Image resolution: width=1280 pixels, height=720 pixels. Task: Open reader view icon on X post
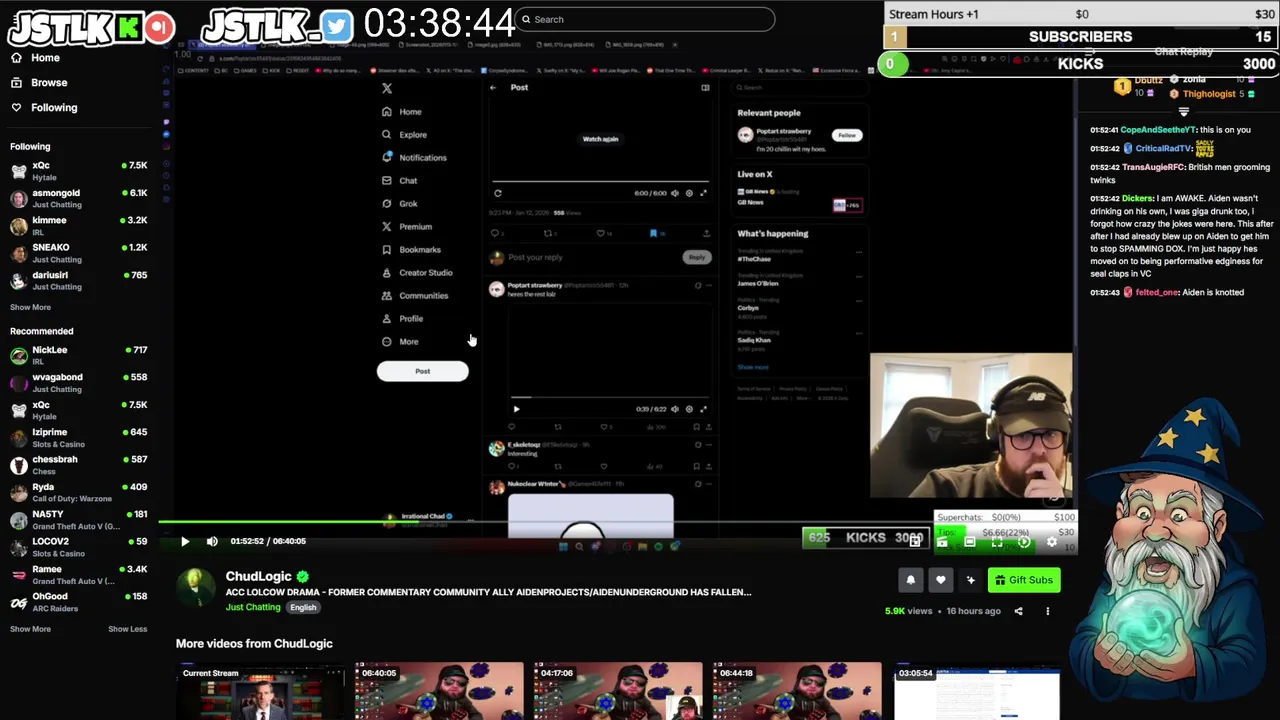point(705,88)
